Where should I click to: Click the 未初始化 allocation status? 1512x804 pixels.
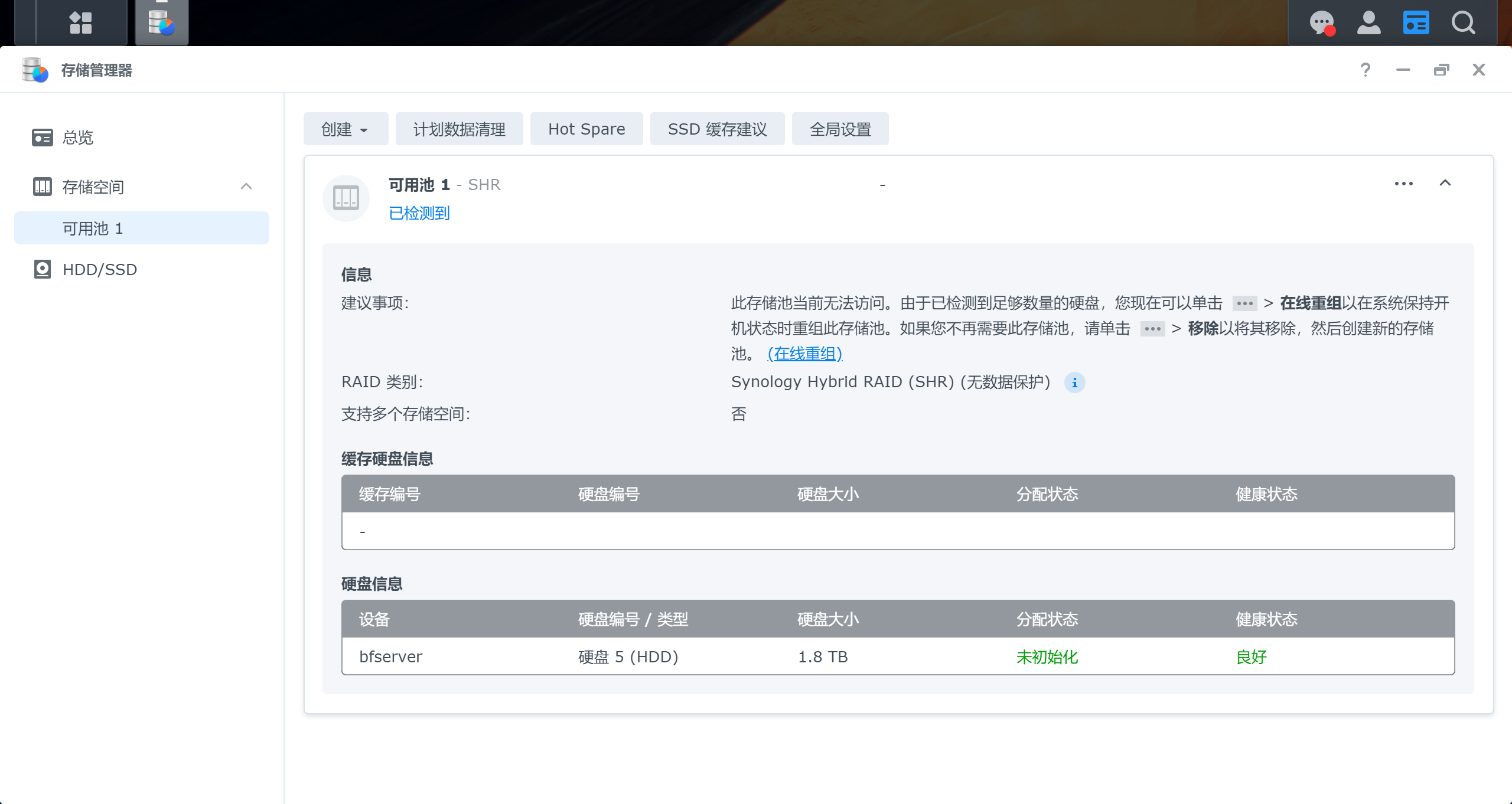tap(1047, 656)
